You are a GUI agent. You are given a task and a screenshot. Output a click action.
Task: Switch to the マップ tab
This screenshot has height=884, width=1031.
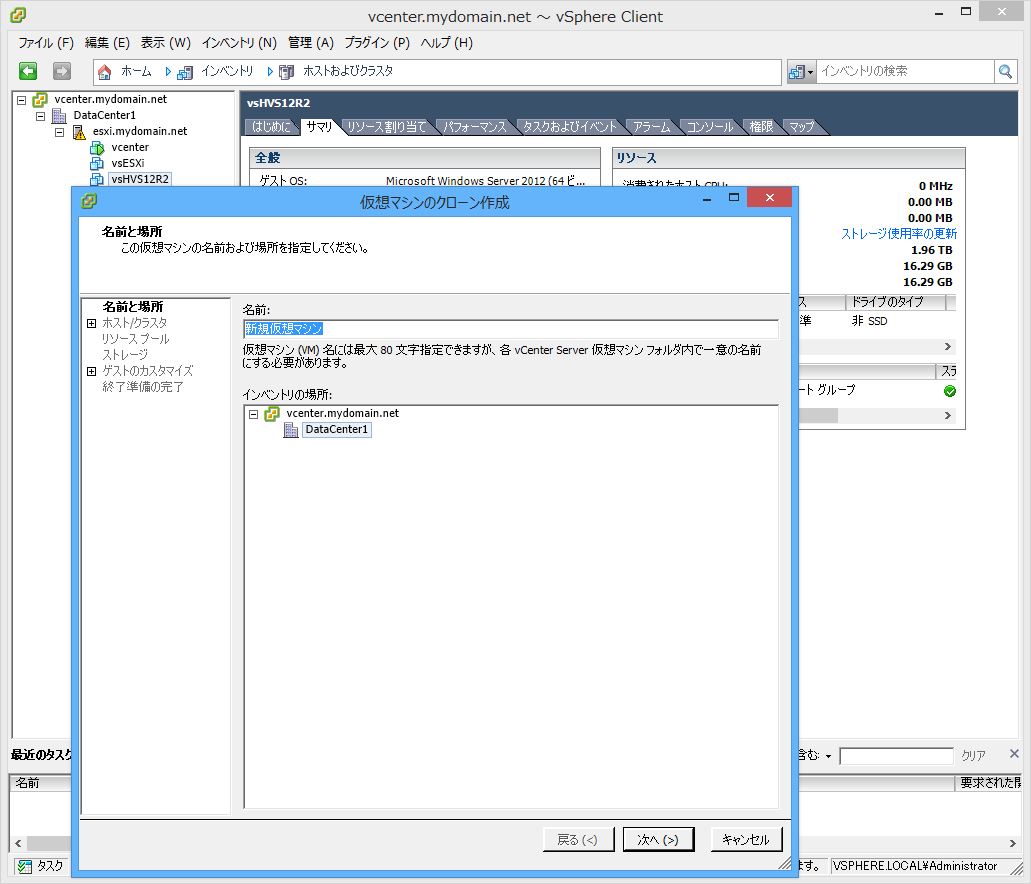coord(801,127)
